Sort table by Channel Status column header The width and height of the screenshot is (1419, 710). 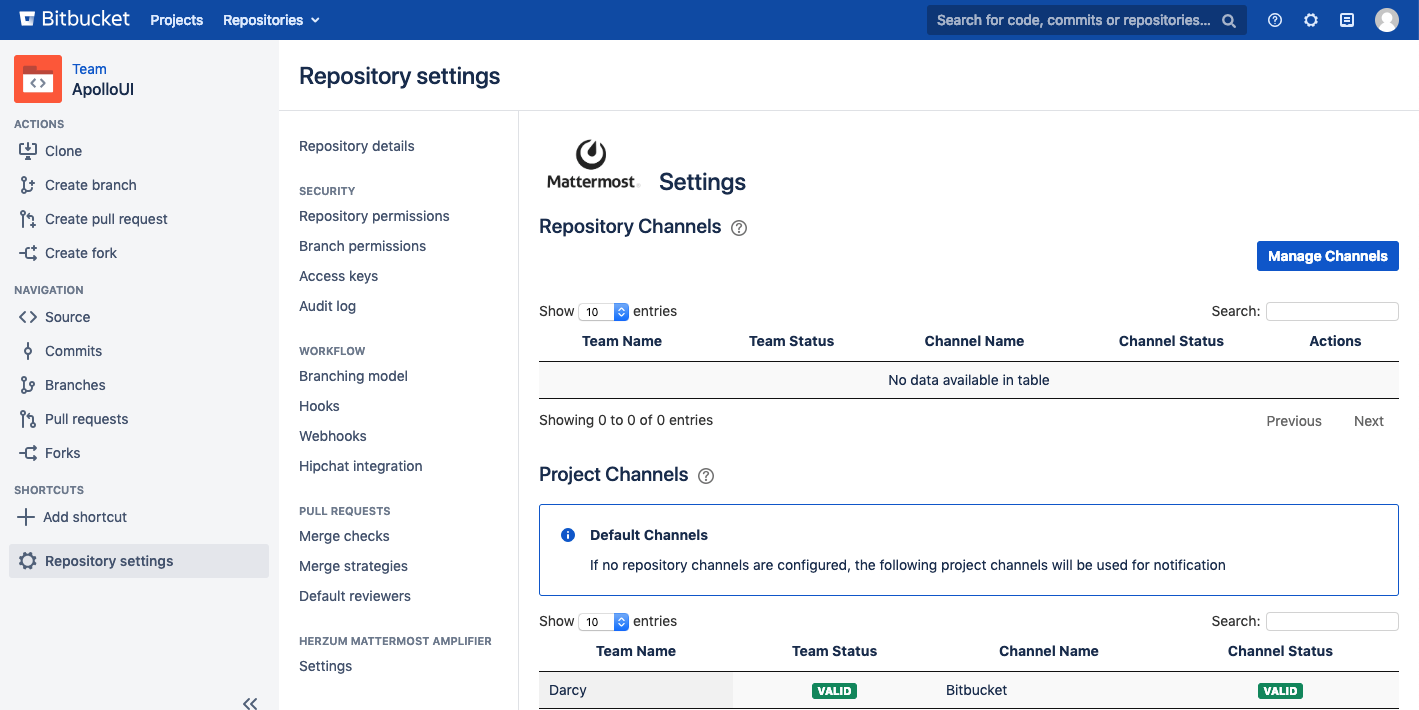click(1170, 341)
